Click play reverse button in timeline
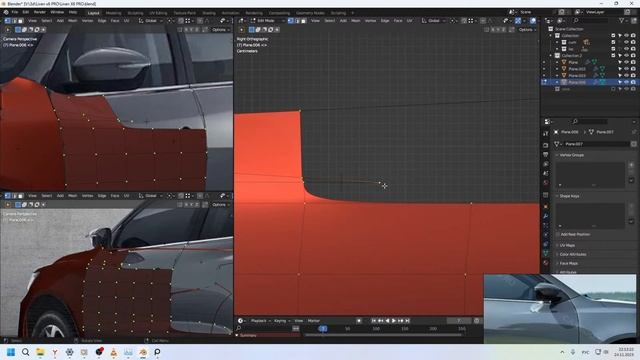 (x=387, y=321)
